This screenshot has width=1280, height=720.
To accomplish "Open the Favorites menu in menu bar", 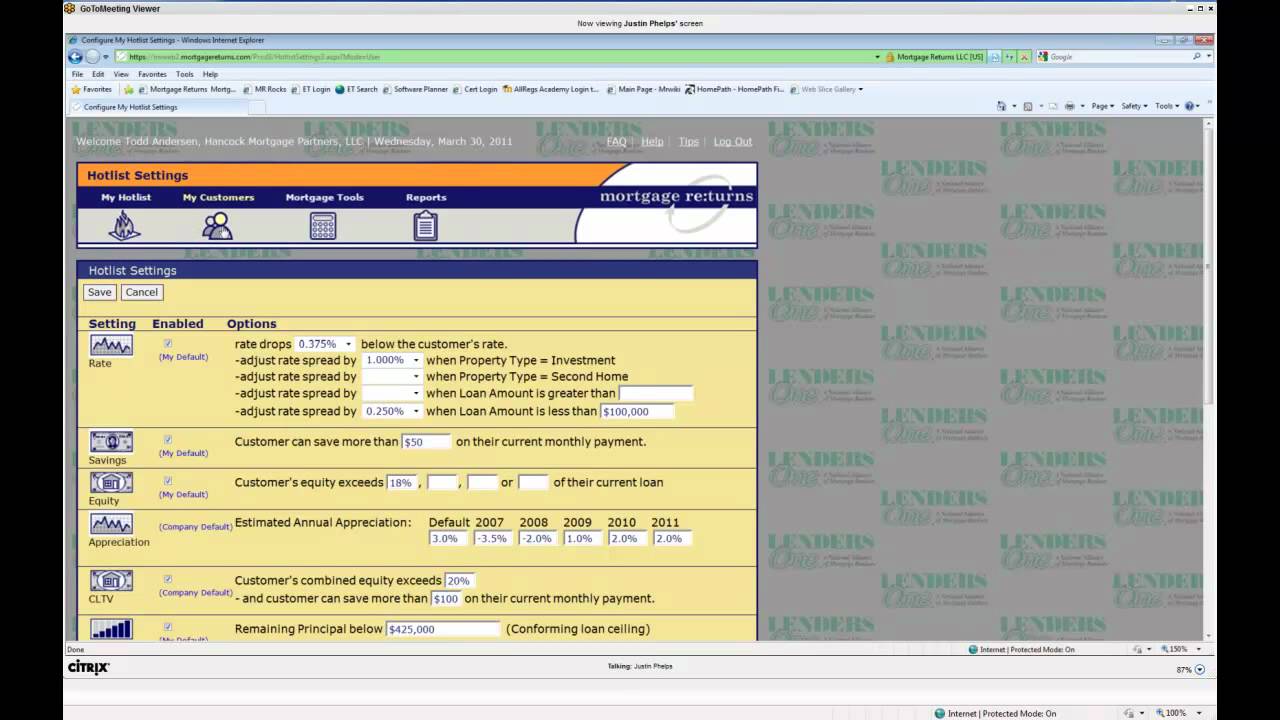I will tap(152, 74).
